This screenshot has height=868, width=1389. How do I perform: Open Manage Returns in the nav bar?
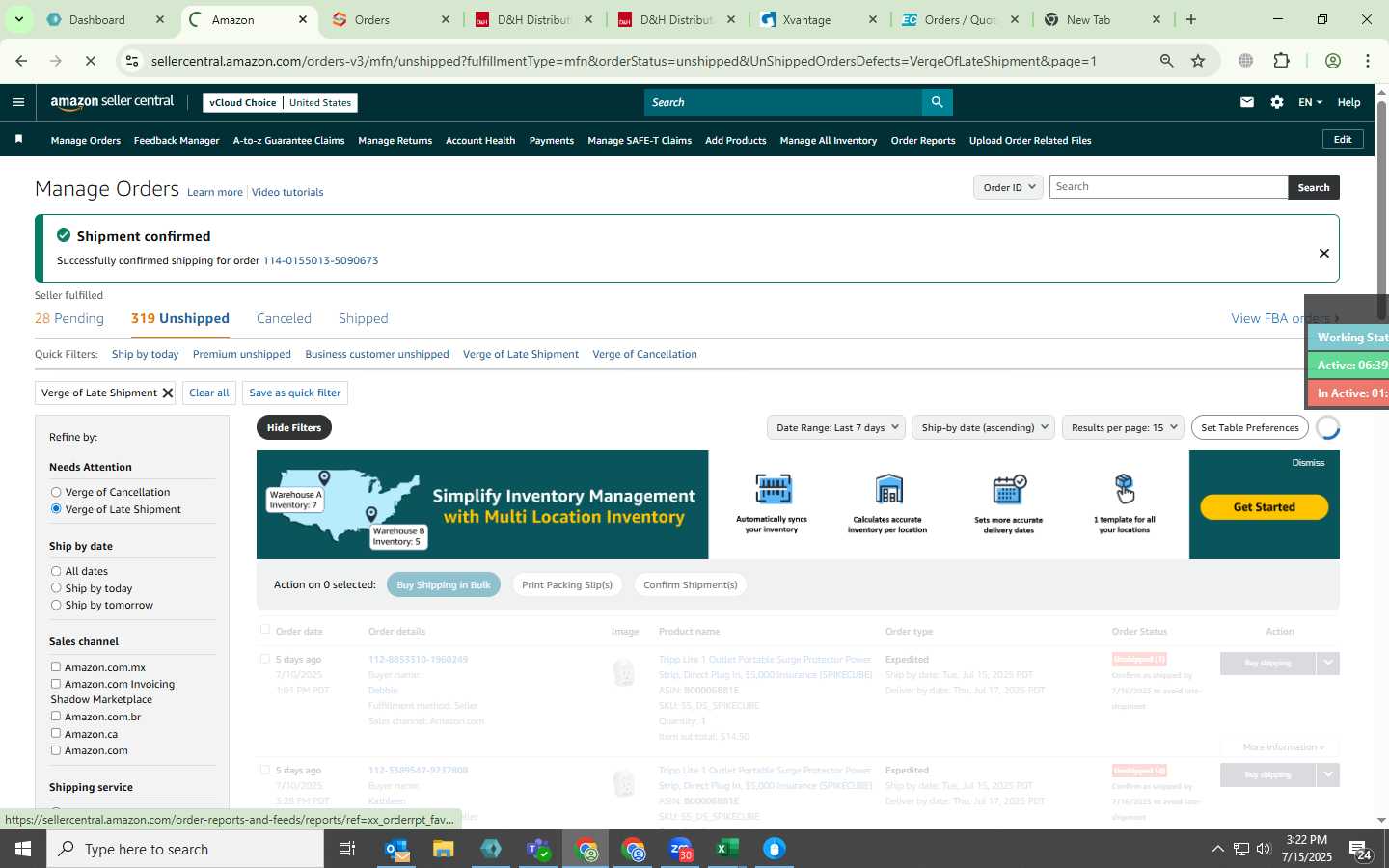tap(395, 140)
